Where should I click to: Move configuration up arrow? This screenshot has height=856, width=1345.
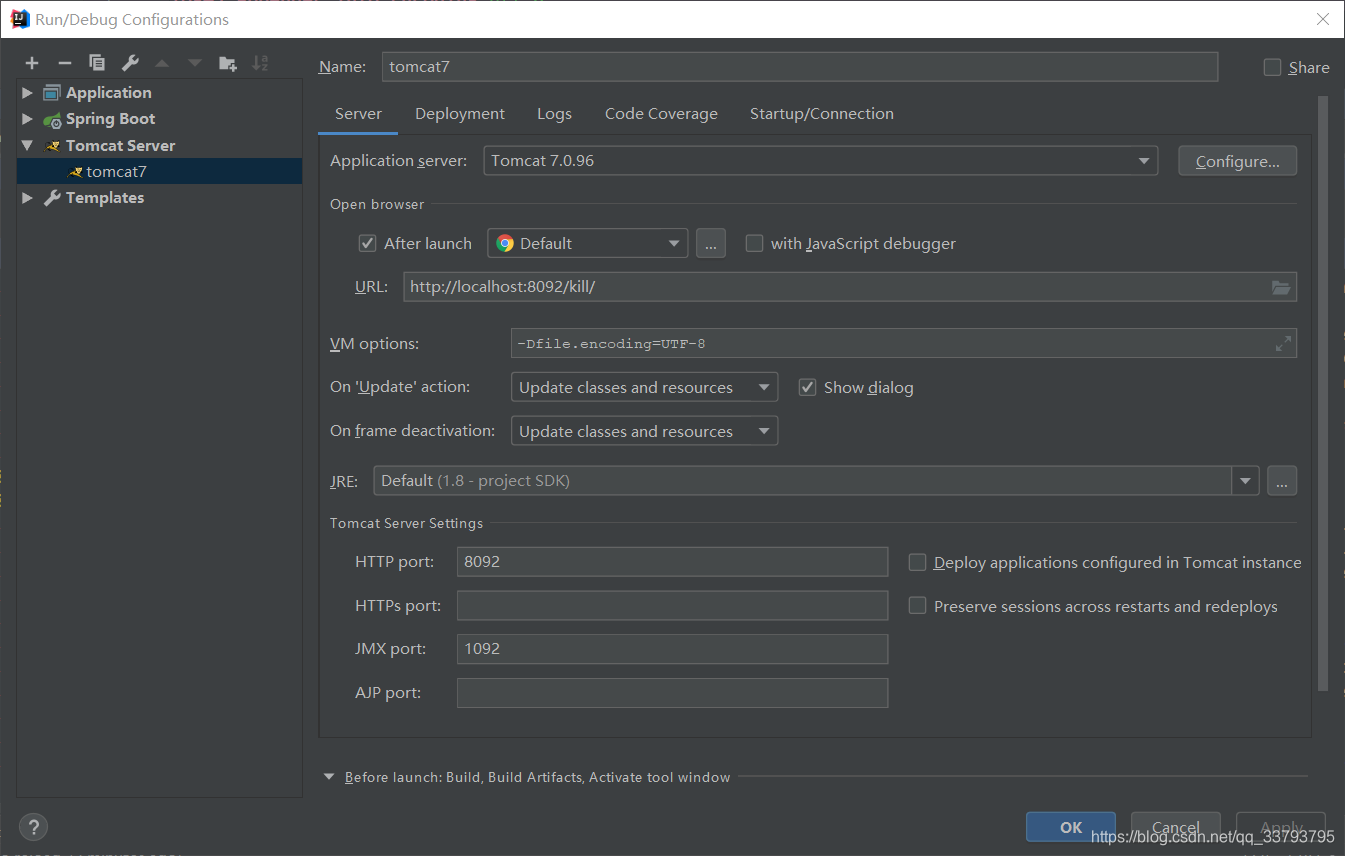point(162,63)
